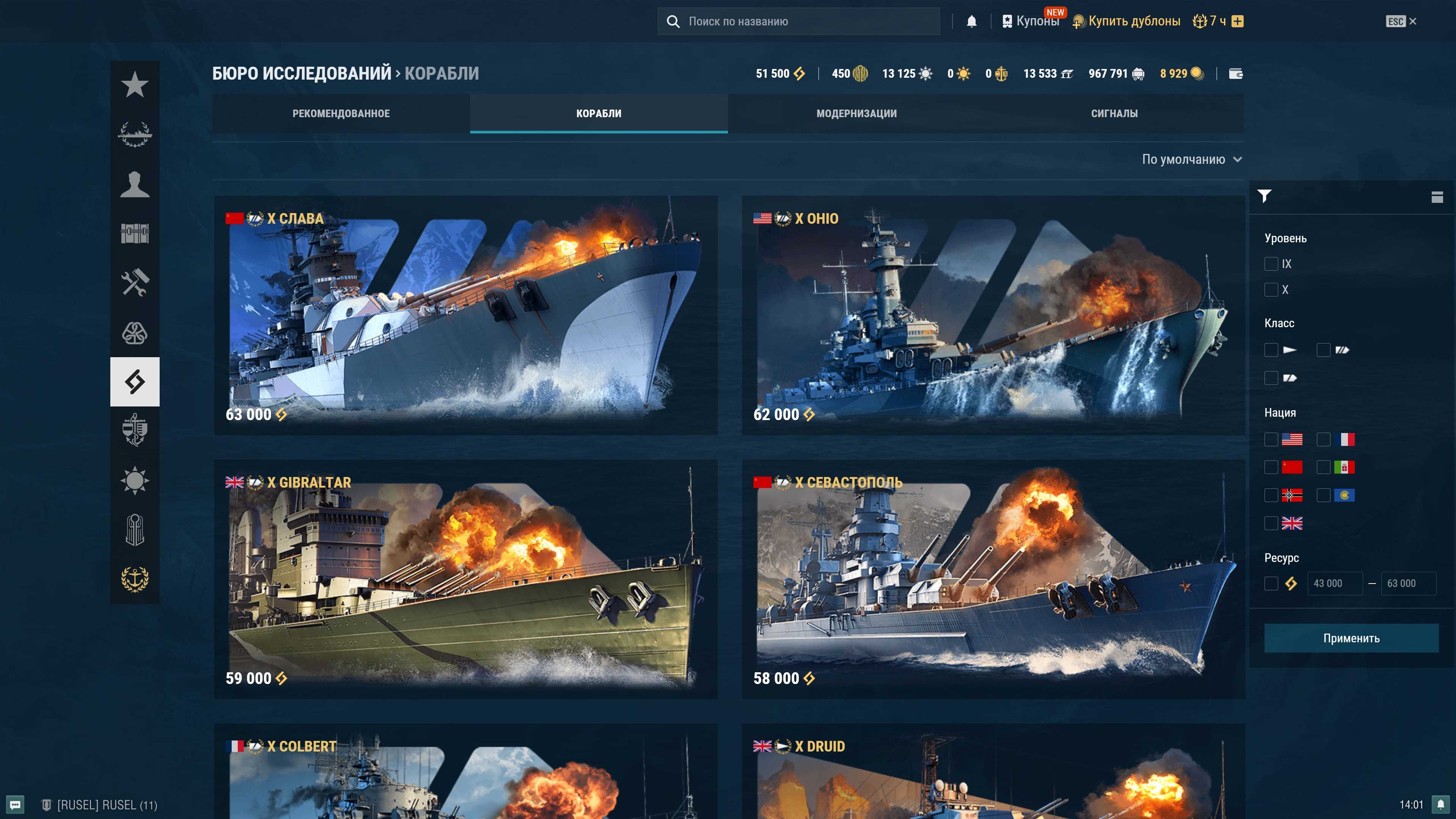This screenshot has width=1456, height=819.
Task: Open the X Ohio ship card
Action: (993, 315)
